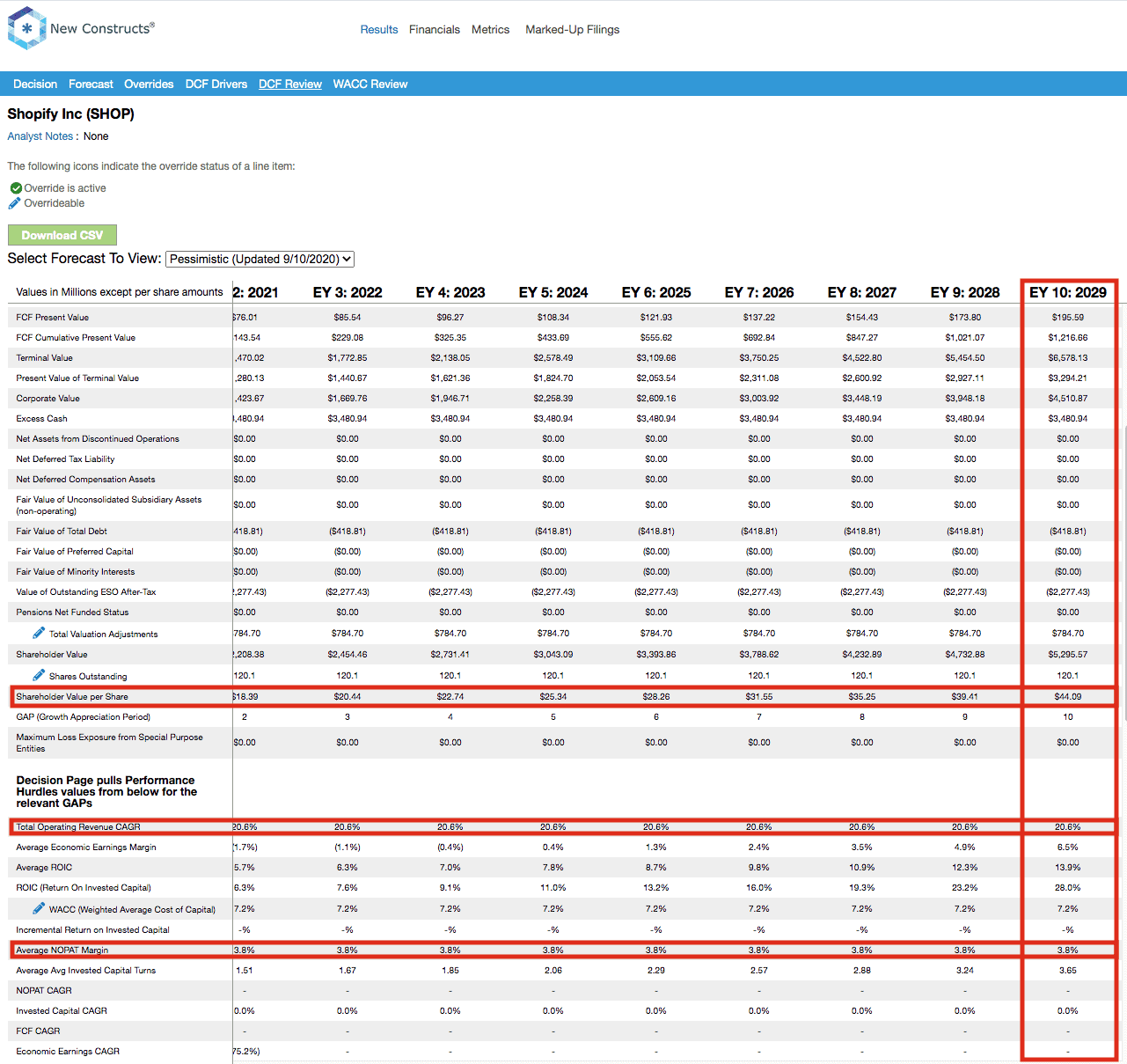This screenshot has width=1127, height=1064.
Task: Click the Download CSV button
Action: coord(62,235)
